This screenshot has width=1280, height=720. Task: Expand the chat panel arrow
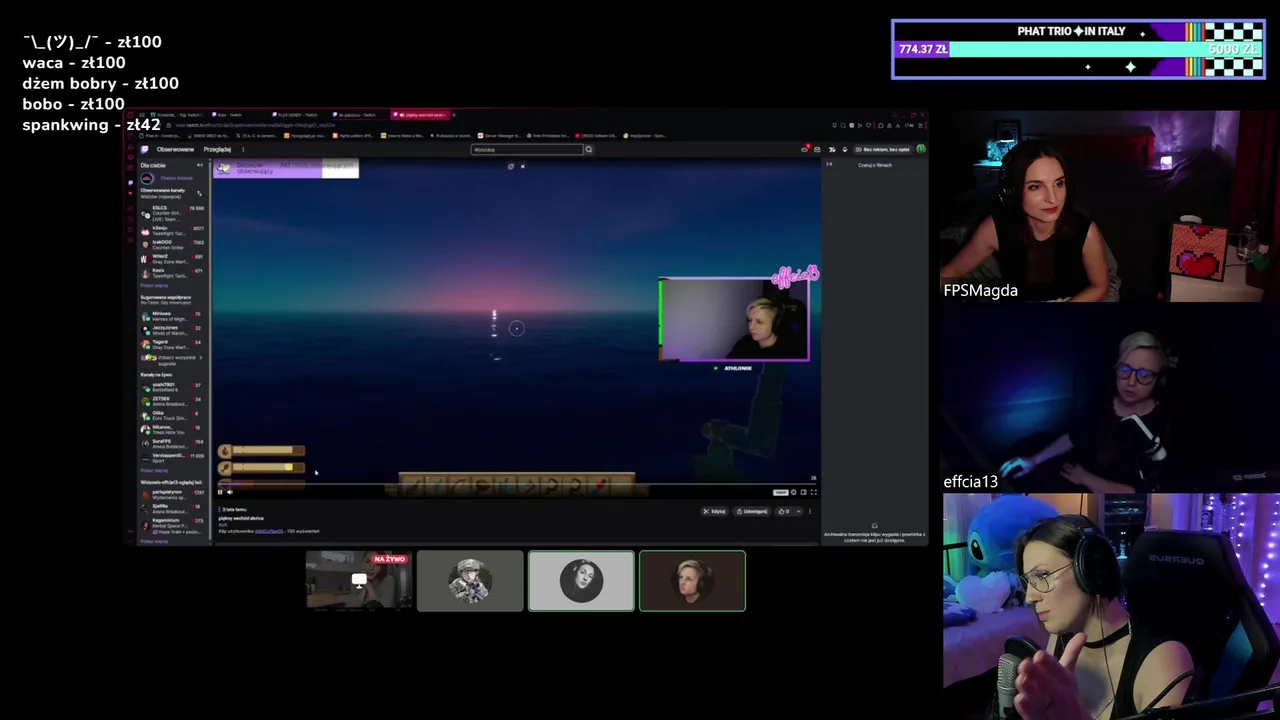tap(829, 164)
